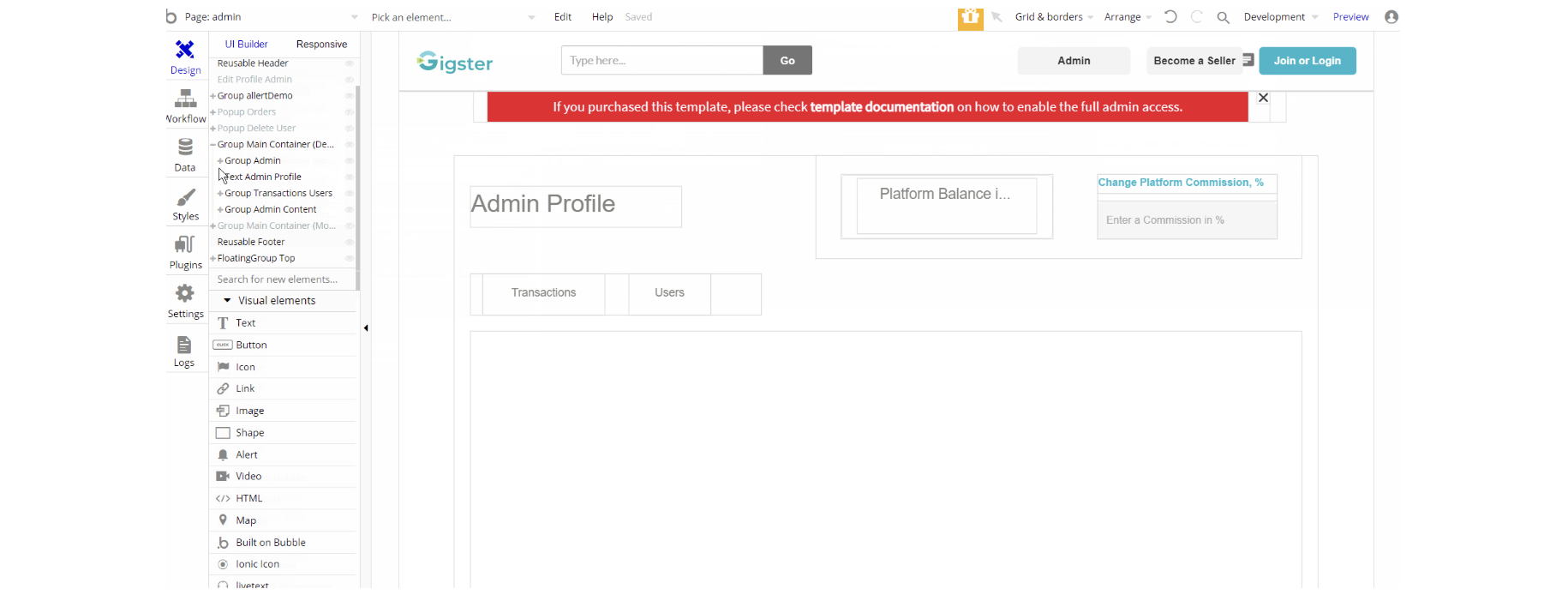The image size is (1568, 595).
Task: Click the orange gift box icon
Action: point(970,17)
